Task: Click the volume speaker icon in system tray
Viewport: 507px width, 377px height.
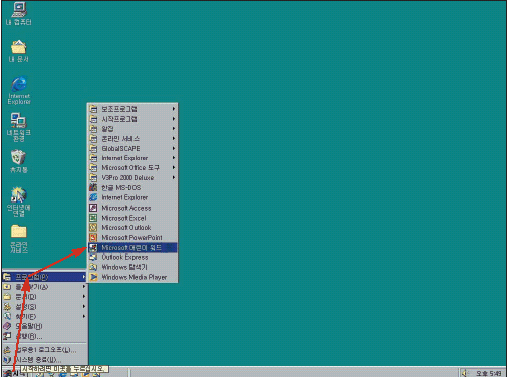Action: point(464,373)
